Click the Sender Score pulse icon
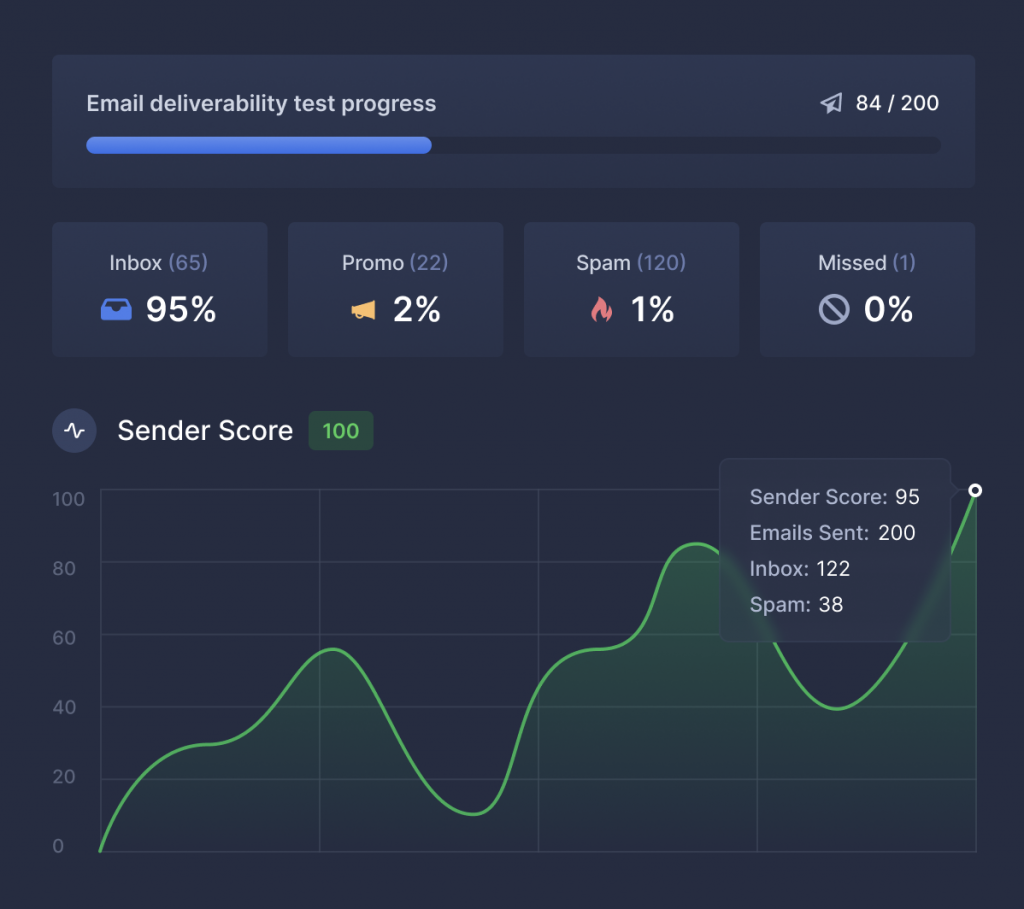The height and width of the screenshot is (909, 1024). pyautogui.click(x=74, y=431)
